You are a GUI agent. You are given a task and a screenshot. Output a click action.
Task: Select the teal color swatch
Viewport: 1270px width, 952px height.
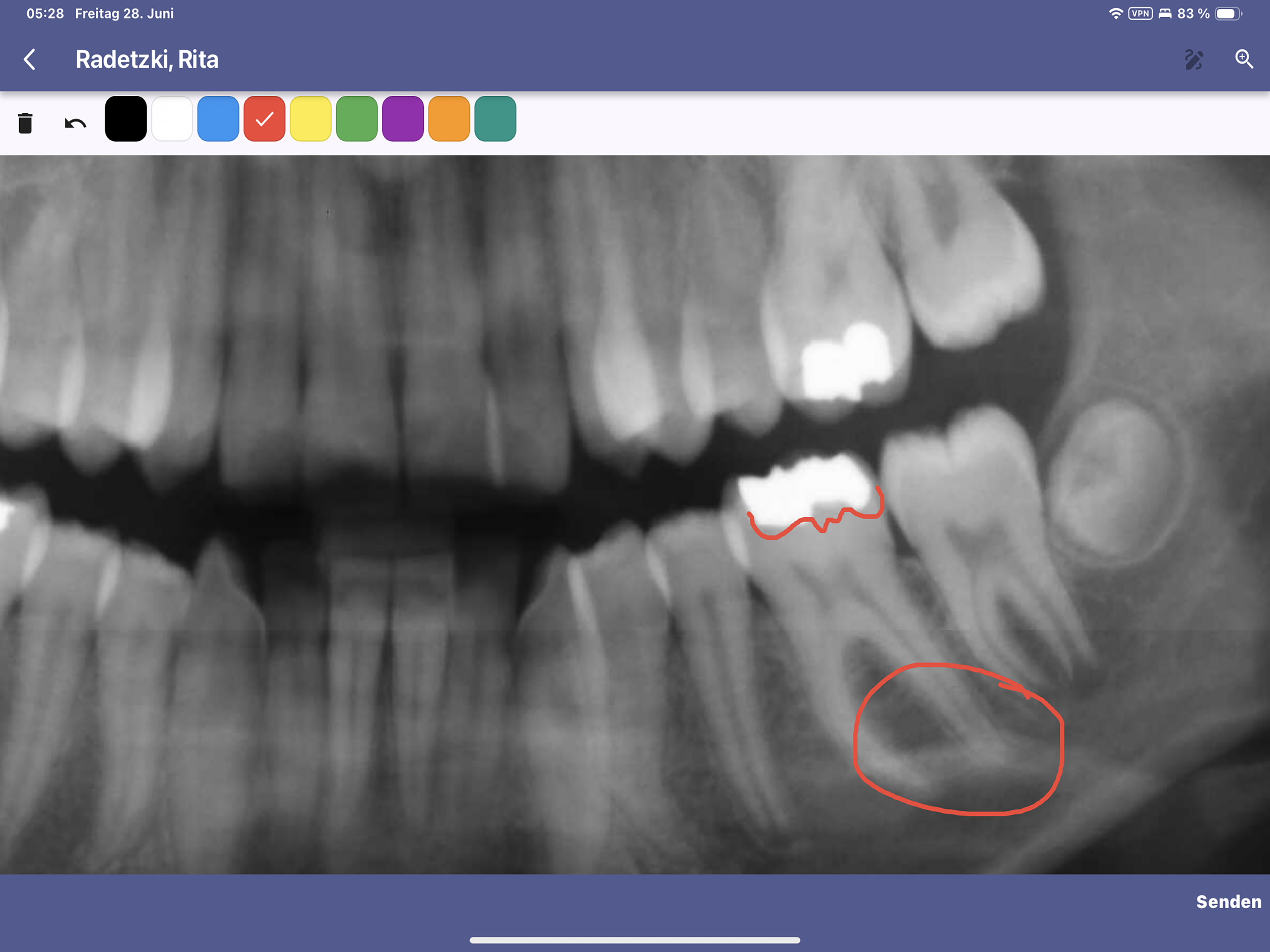tap(496, 119)
